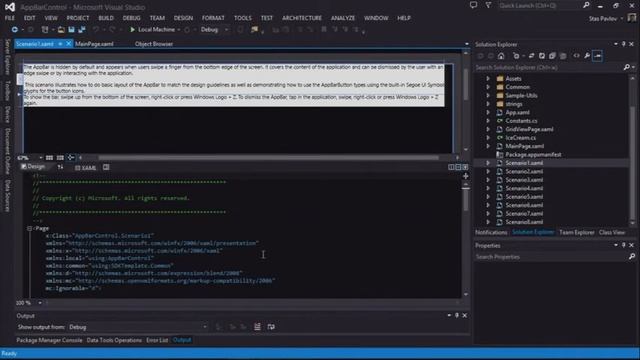Toggle auto-hide pin on Solution Explorer

[624, 44]
